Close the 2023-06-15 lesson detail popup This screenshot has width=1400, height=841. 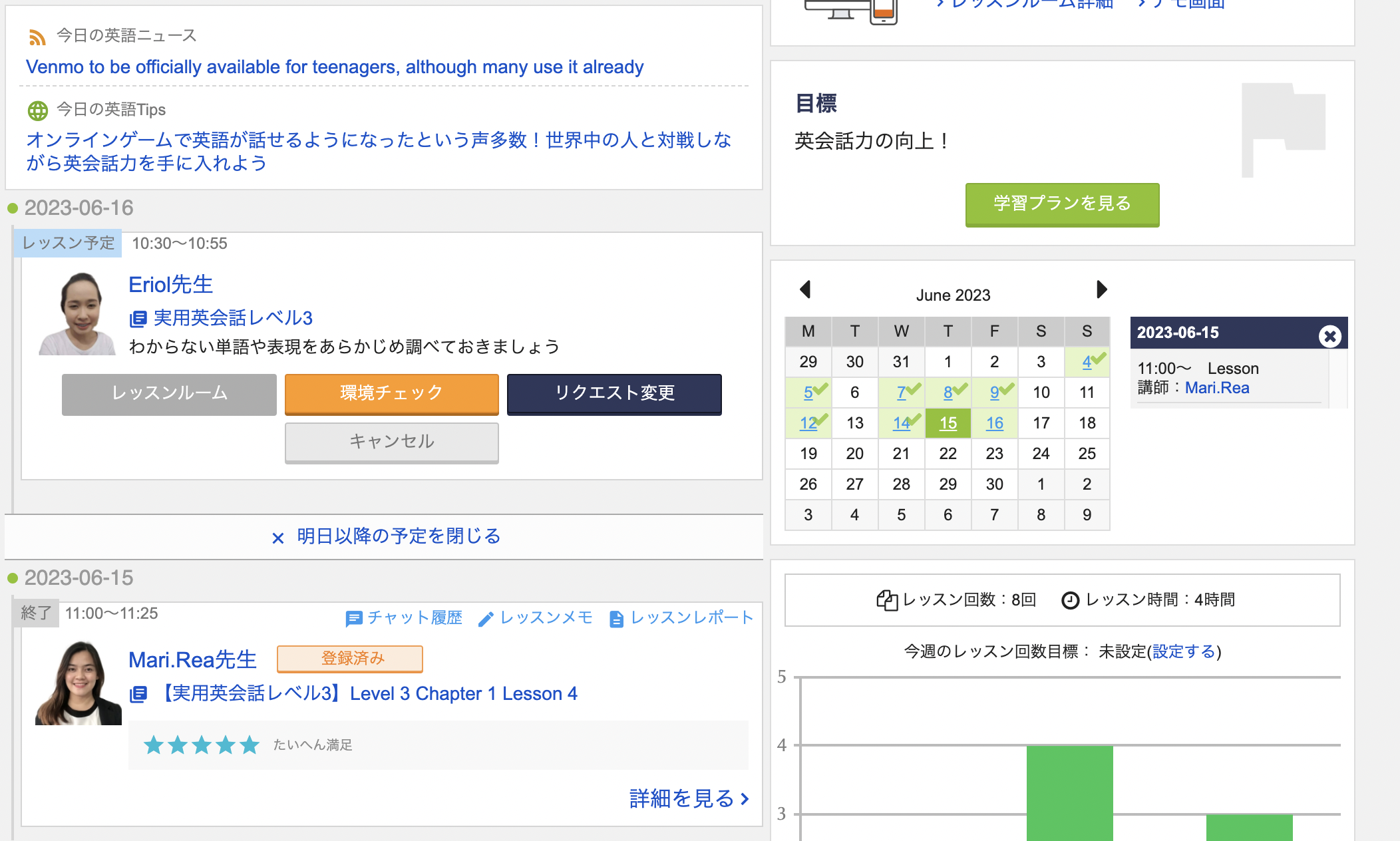[x=1329, y=336]
